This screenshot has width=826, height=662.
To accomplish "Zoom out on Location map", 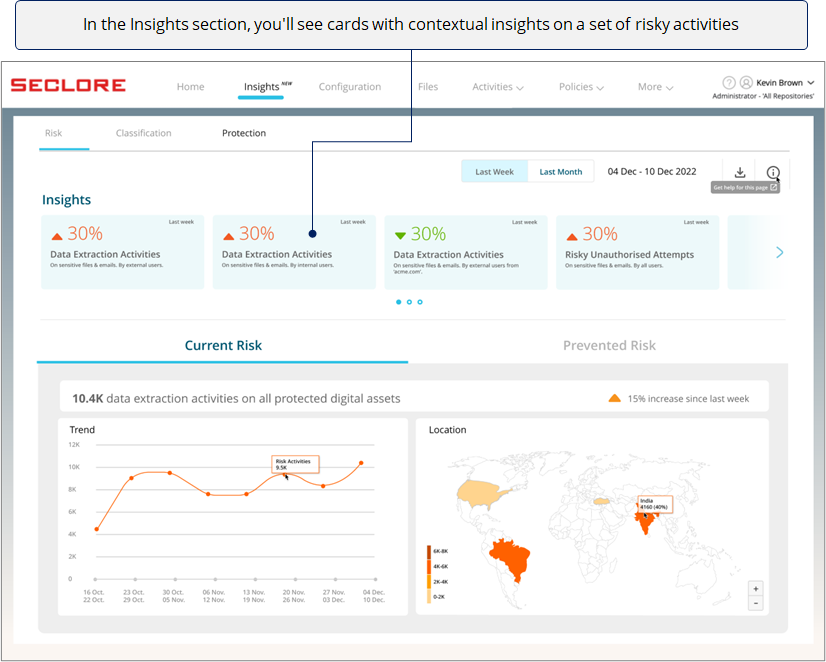I will tap(755, 604).
